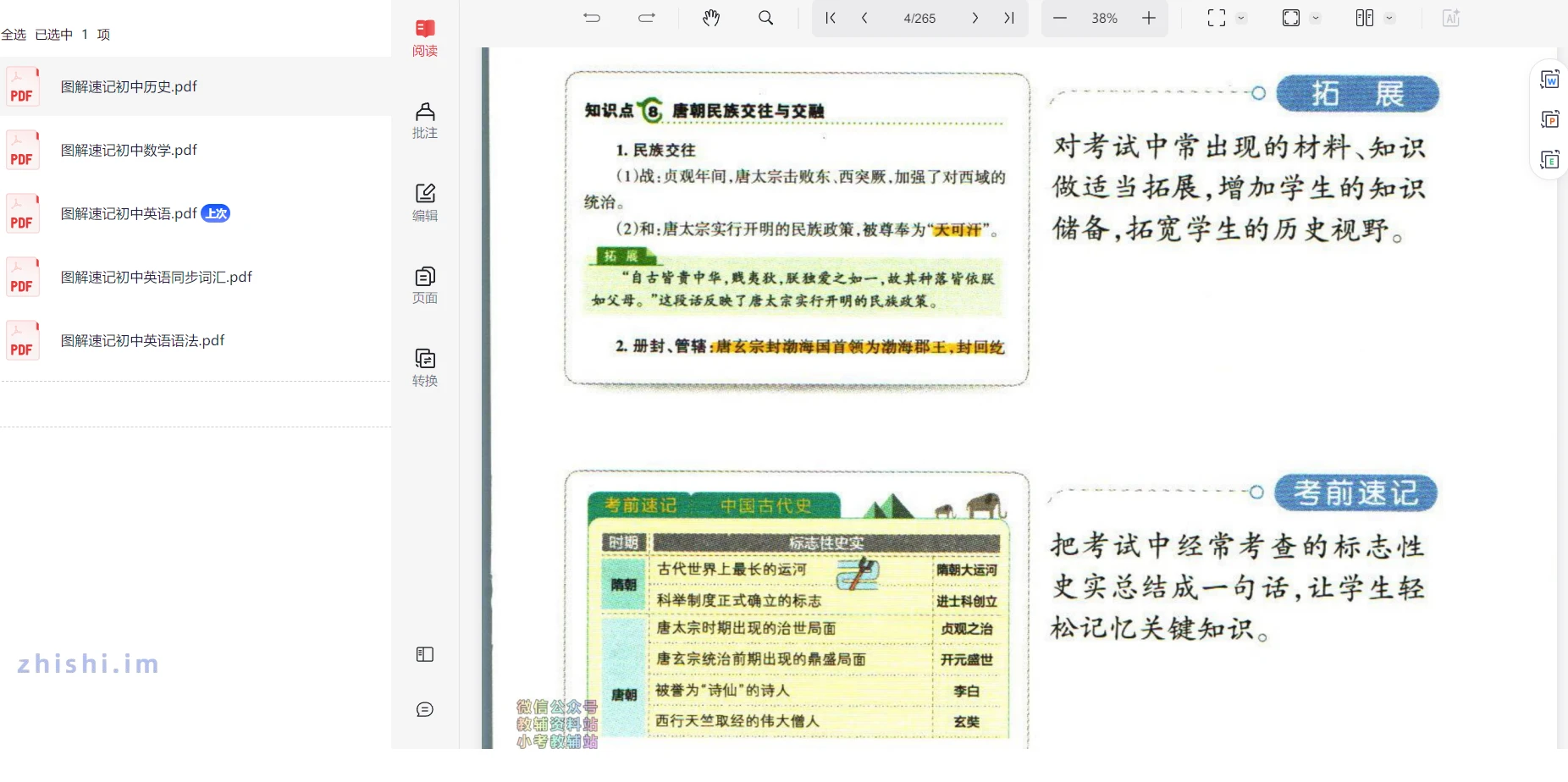1568x782 pixels.
Task: Jump to the first page
Action: coord(831,18)
